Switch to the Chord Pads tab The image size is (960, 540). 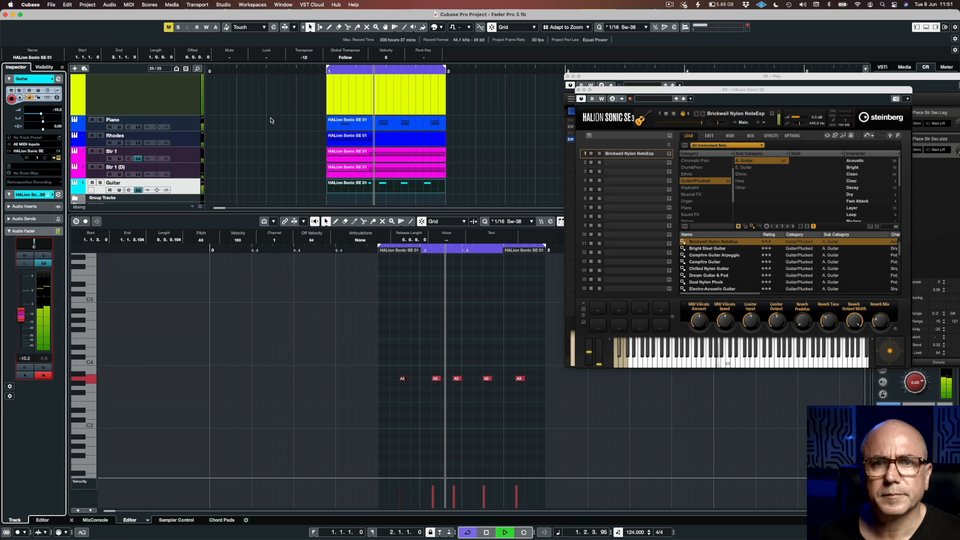(x=222, y=520)
